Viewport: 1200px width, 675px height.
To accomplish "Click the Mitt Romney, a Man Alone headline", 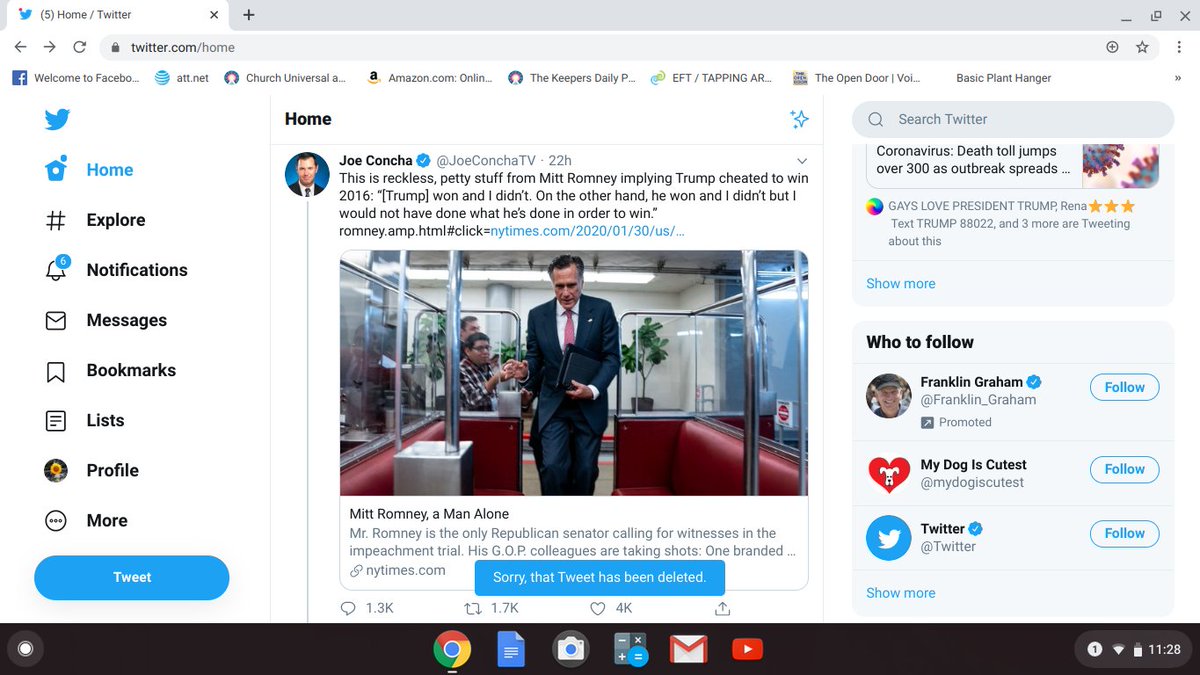I will [x=429, y=514].
